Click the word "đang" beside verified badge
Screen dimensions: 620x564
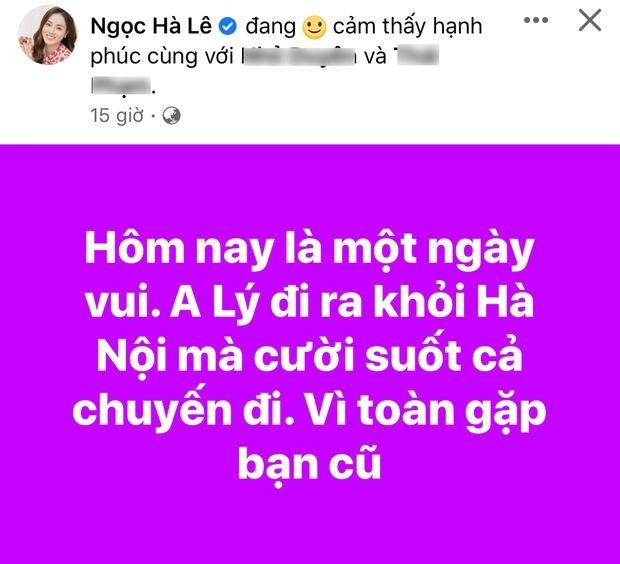point(271,27)
